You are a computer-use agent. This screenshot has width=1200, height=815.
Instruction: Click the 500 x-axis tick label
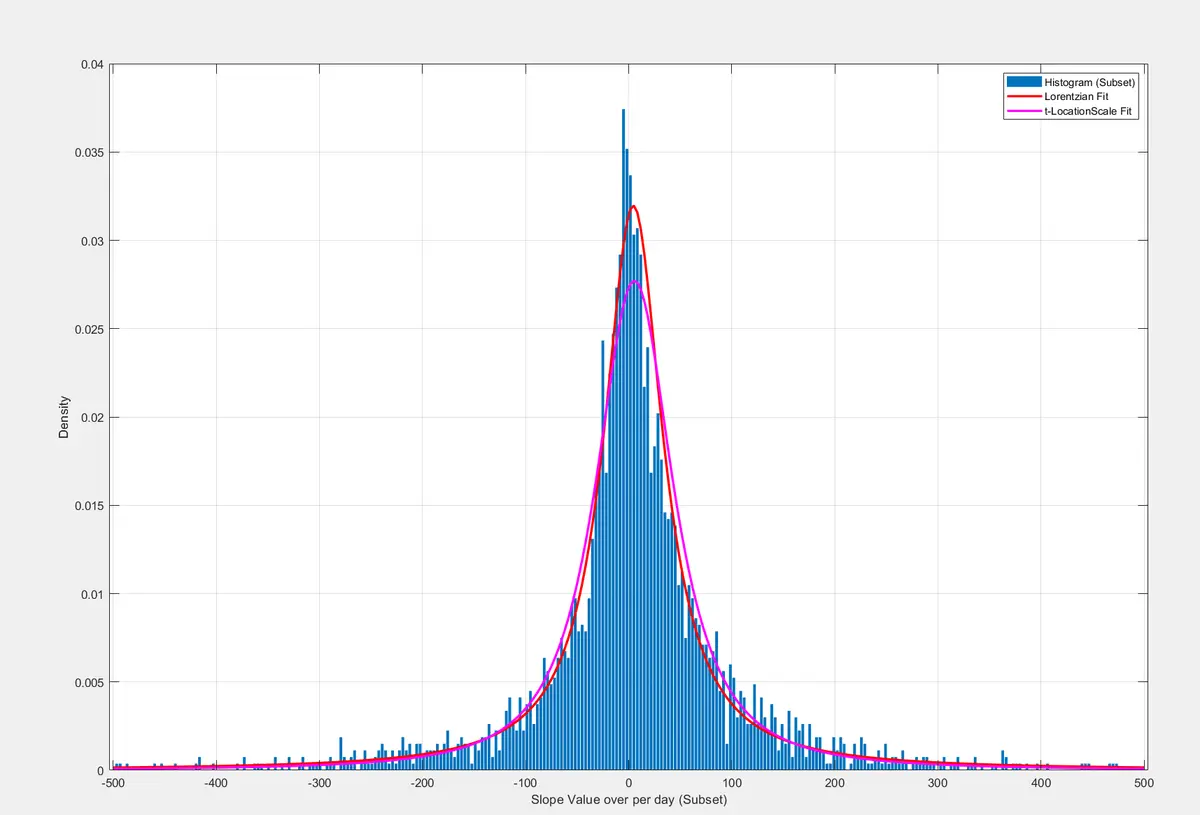1145,784
